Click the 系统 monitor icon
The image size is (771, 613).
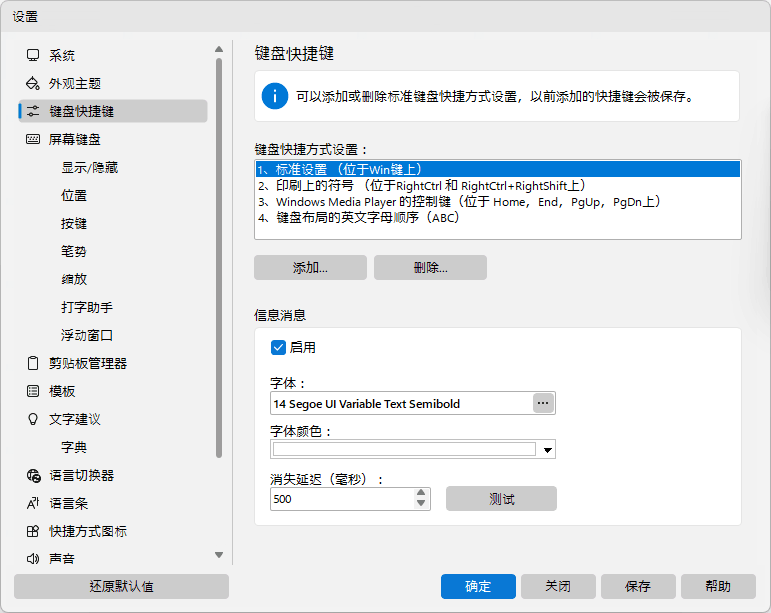point(33,55)
